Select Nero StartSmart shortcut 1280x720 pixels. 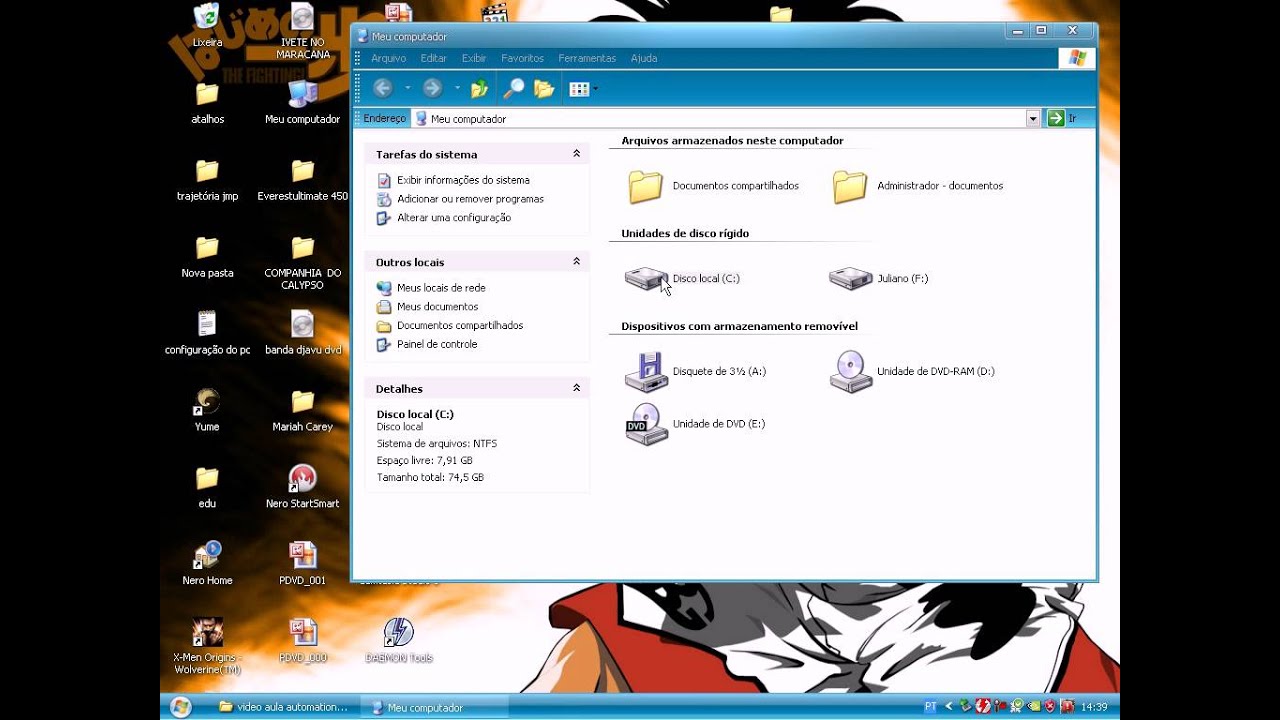point(302,488)
